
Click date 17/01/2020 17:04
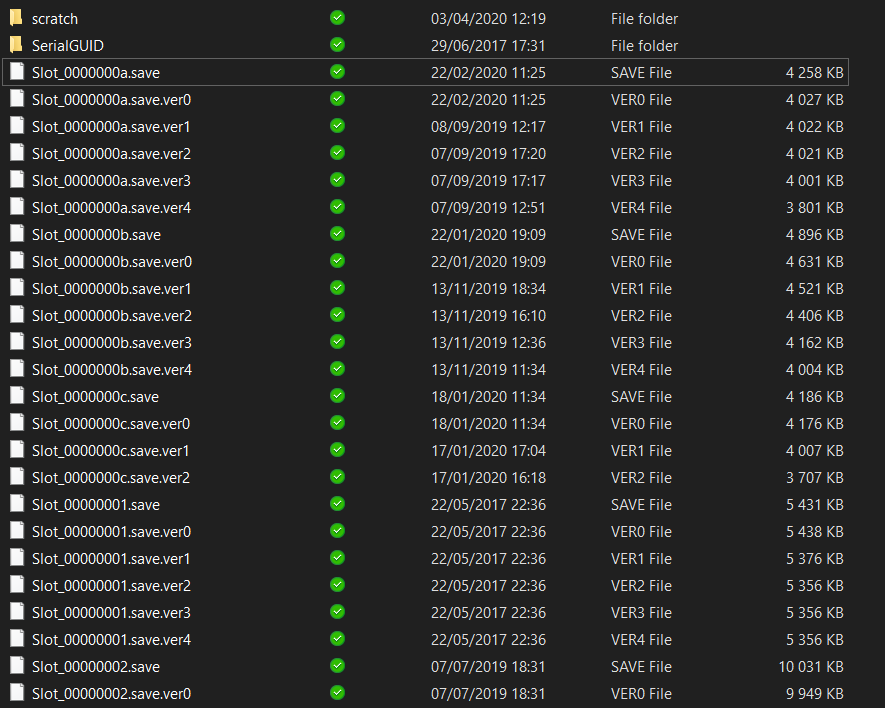click(x=488, y=451)
